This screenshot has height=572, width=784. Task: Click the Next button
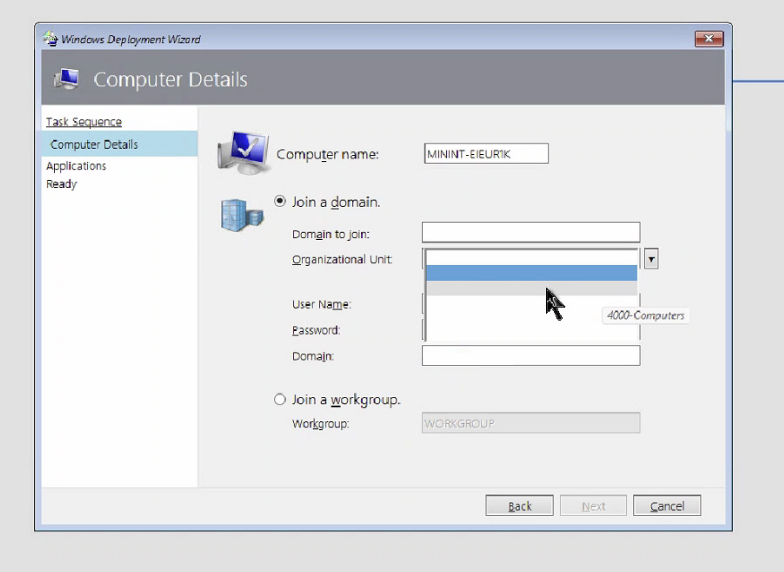594,506
